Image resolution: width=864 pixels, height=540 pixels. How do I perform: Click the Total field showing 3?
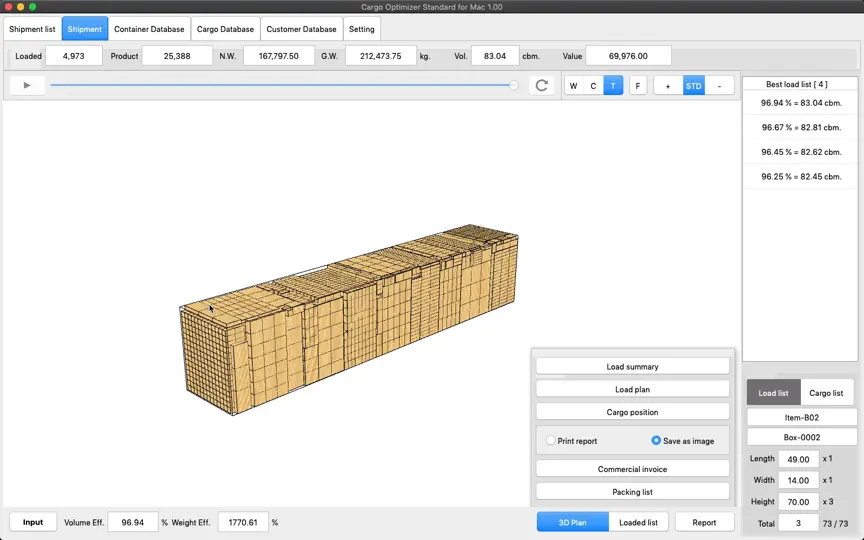click(x=798, y=523)
